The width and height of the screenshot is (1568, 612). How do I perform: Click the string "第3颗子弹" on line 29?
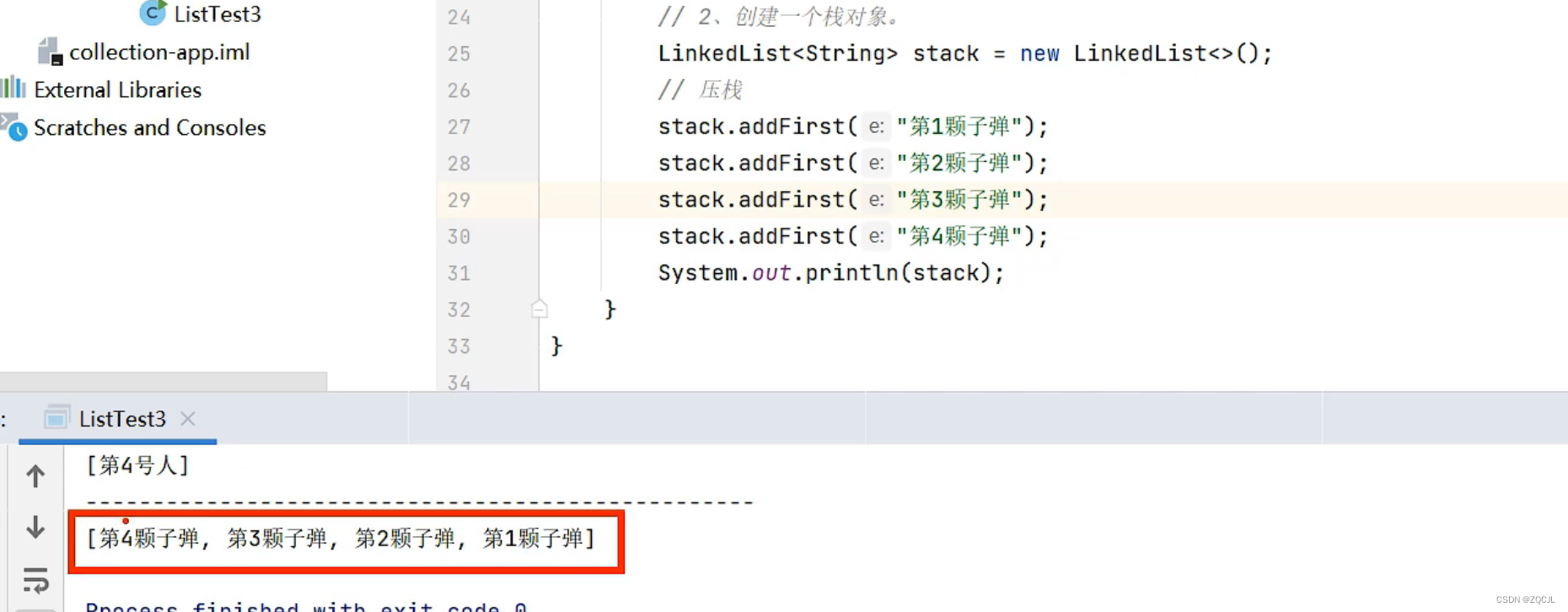click(959, 200)
